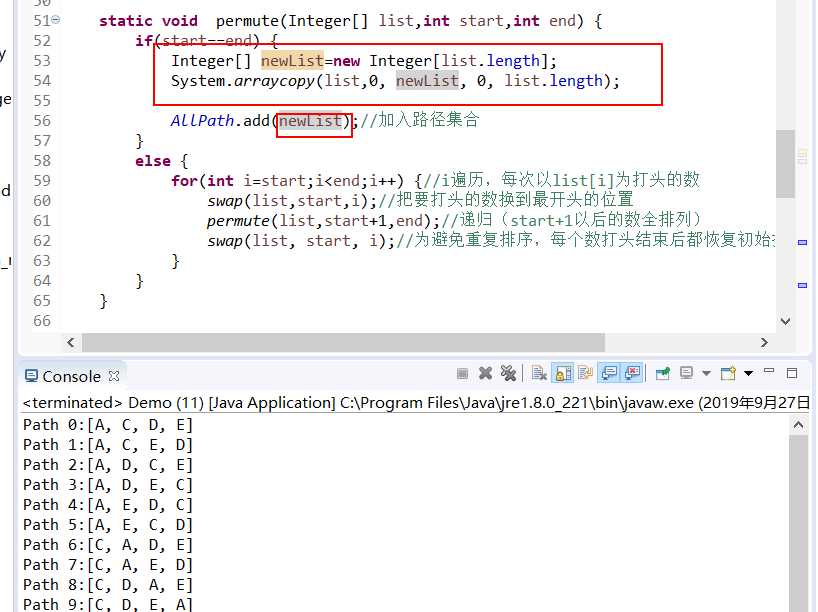818x612 pixels.
Task: Click console line Path 5:[A, E, C, D]
Action: 108,525
